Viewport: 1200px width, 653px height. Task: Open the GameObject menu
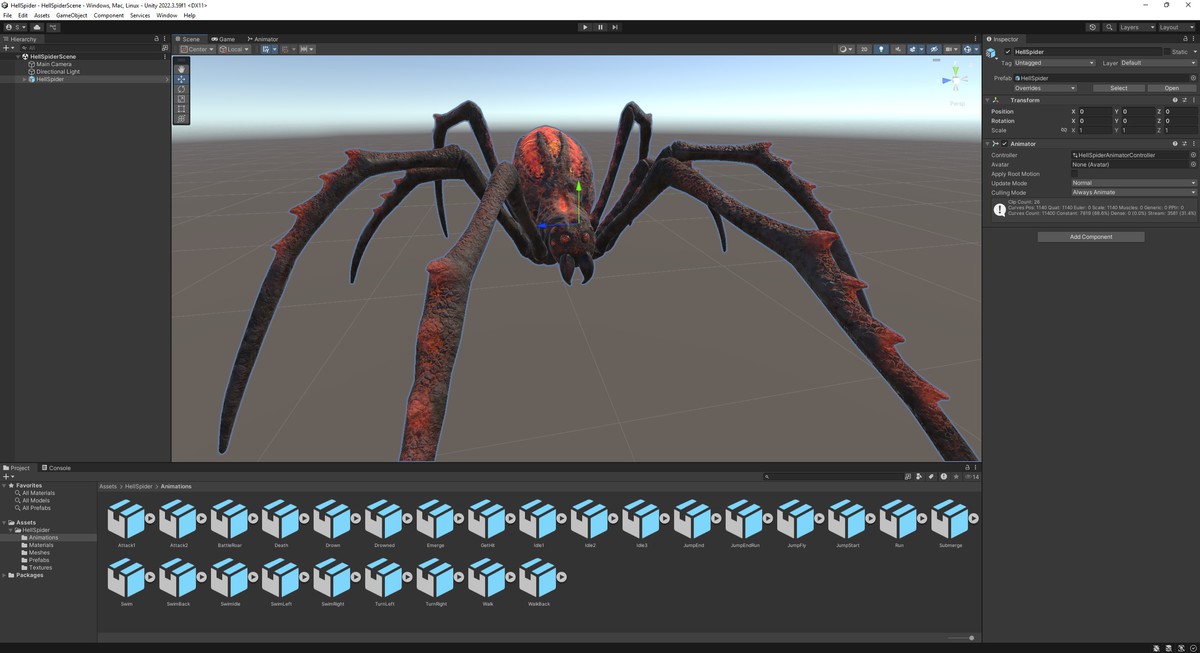[x=72, y=15]
